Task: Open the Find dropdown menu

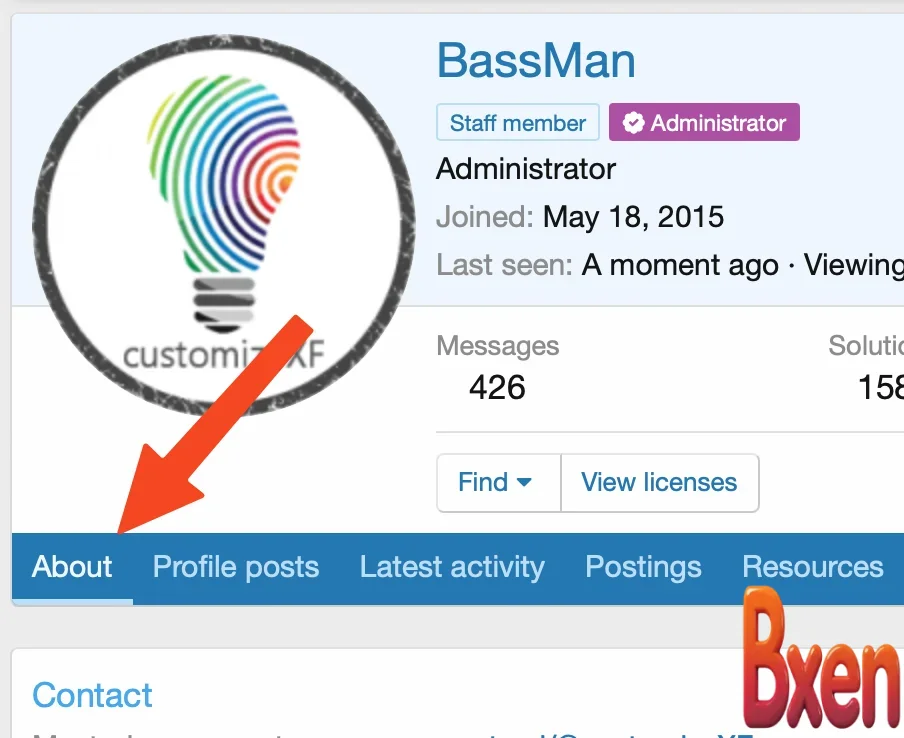Action: (x=497, y=482)
